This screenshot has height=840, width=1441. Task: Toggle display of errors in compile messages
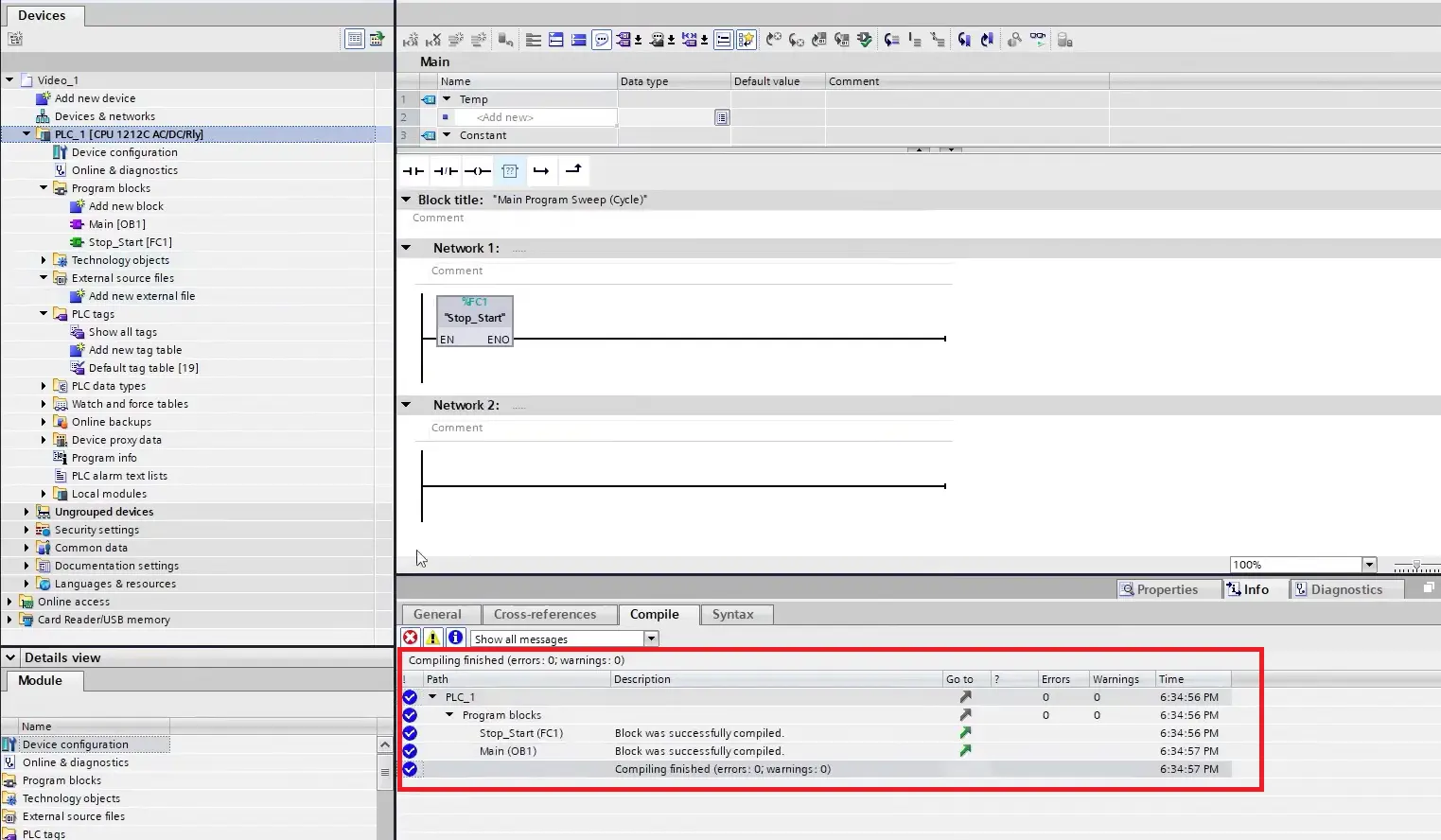[x=410, y=638]
